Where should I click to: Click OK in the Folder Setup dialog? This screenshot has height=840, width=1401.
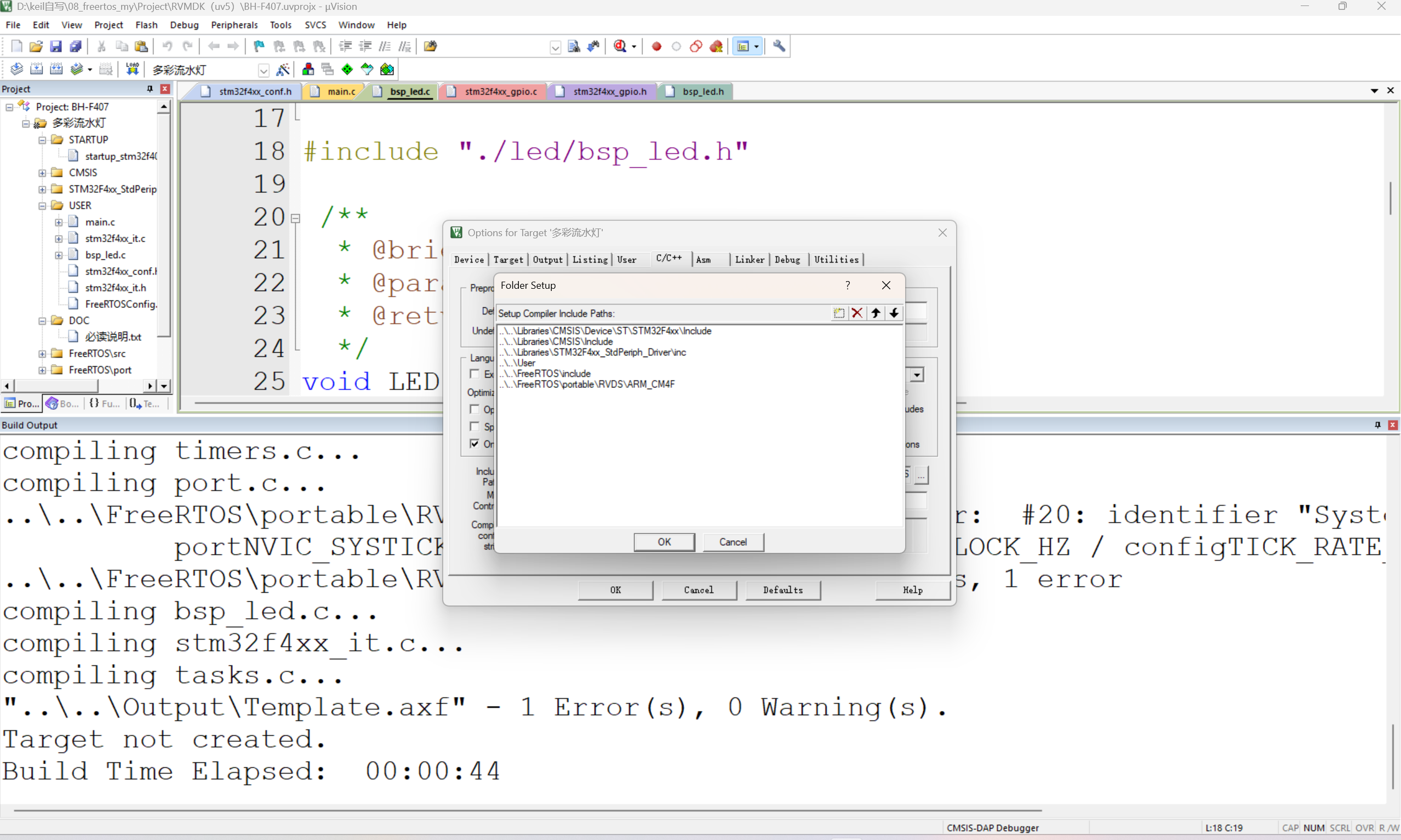click(x=664, y=542)
